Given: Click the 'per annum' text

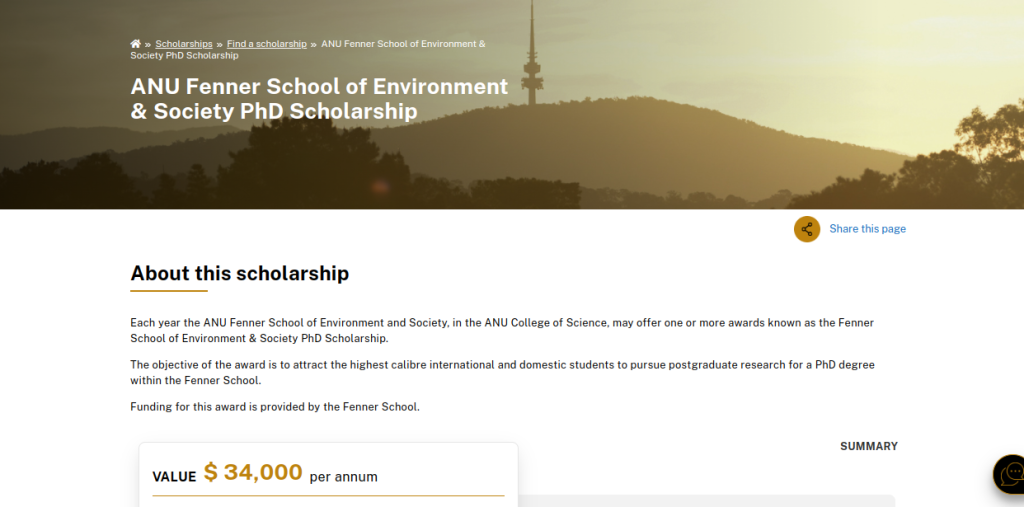Looking at the screenshot, I should [344, 477].
